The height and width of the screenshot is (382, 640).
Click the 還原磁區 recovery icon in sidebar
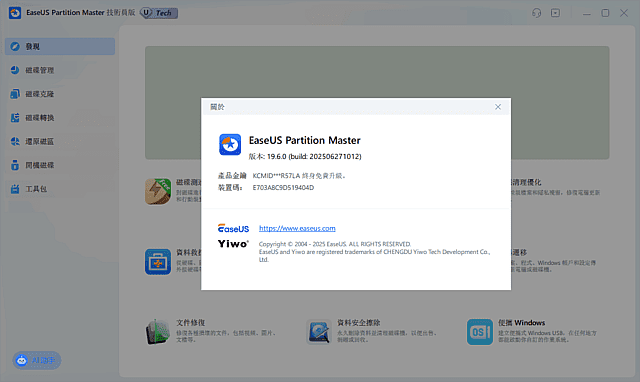15,141
